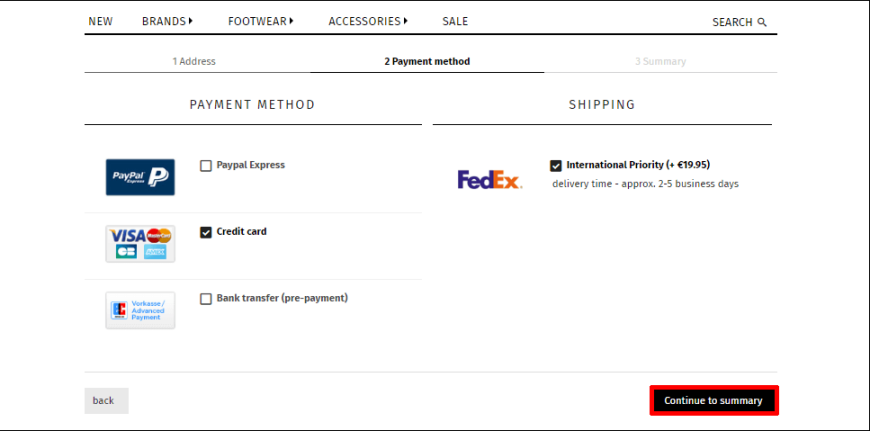This screenshot has width=870, height=431.
Task: Click the Vorkasse Advanced Payment logo
Action: point(140,311)
